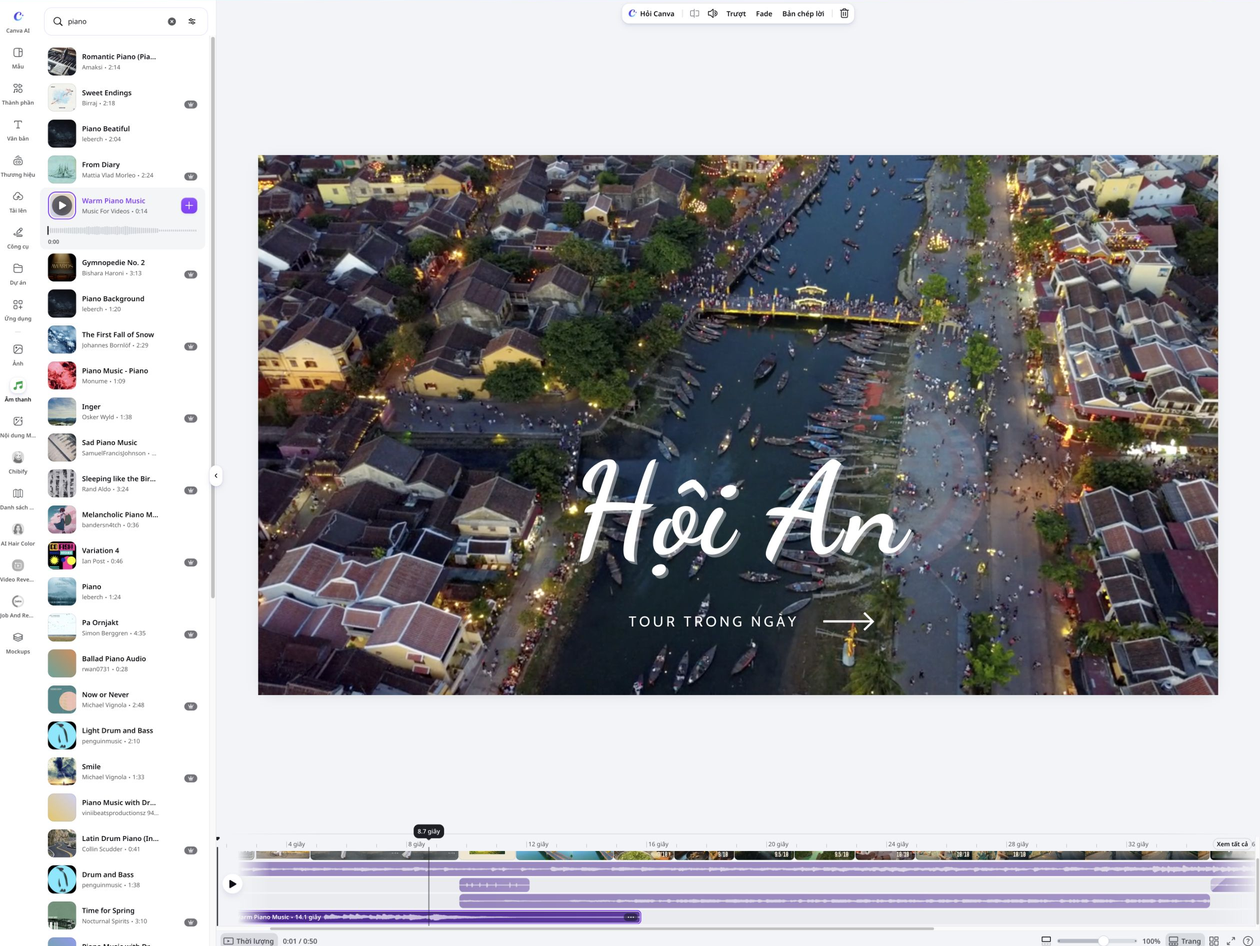The image size is (1260, 946).
Task: Open the Danh sách sidebar app
Action: (x=17, y=498)
